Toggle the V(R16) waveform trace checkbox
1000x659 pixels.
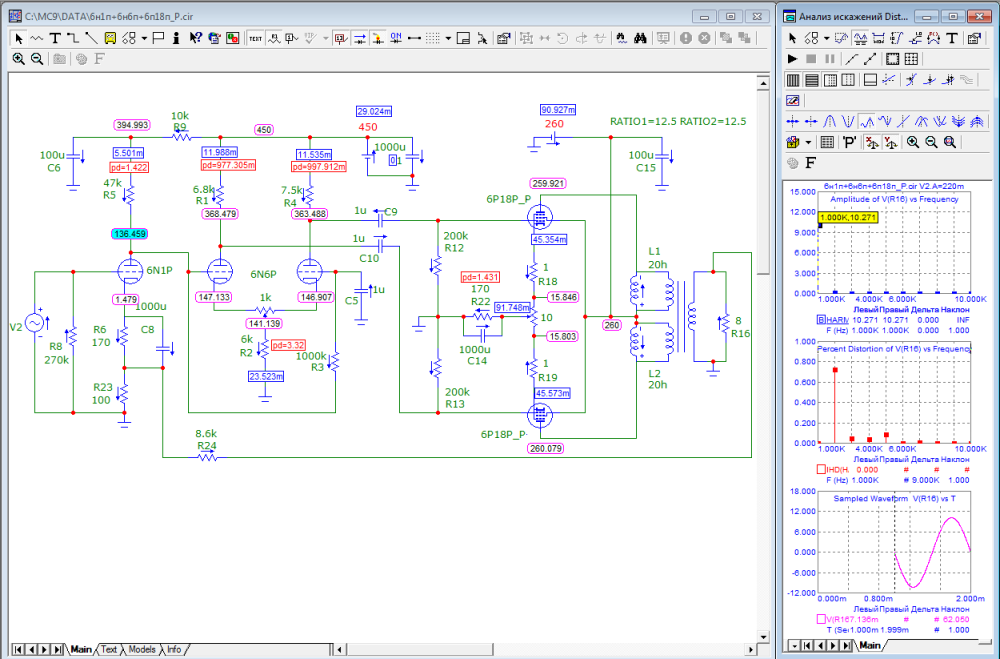click(822, 618)
